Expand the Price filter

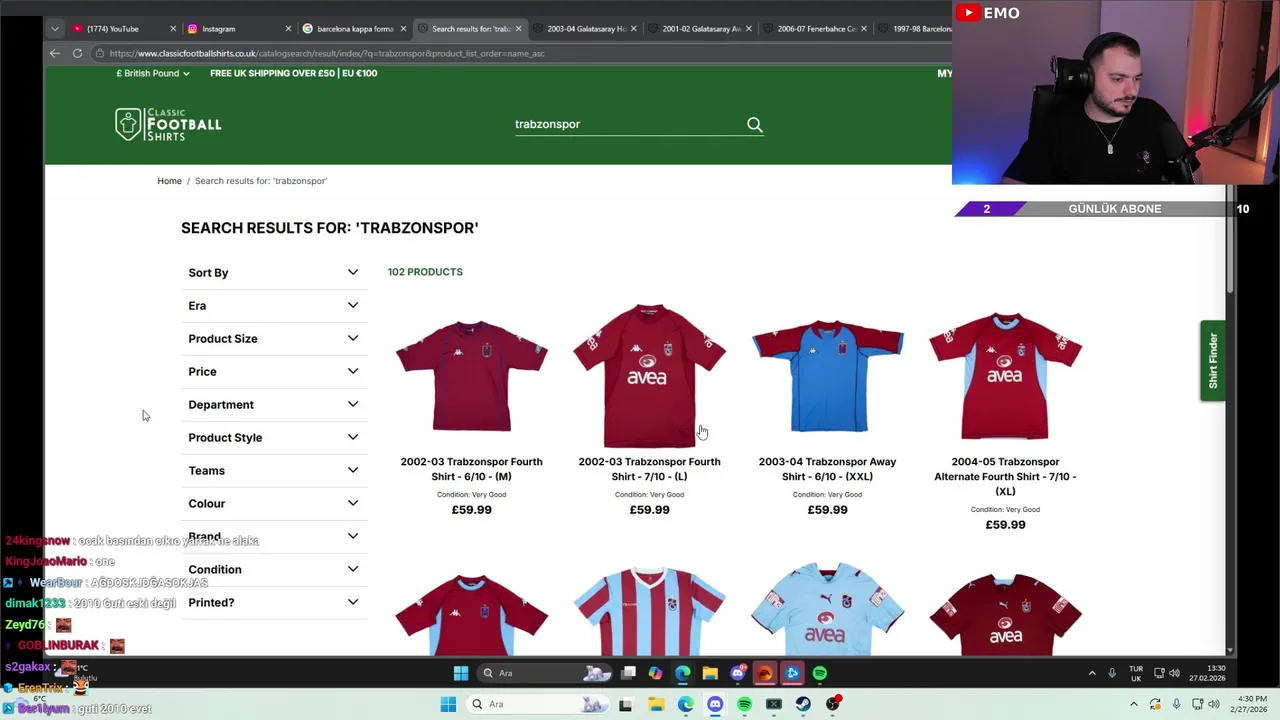pos(273,371)
